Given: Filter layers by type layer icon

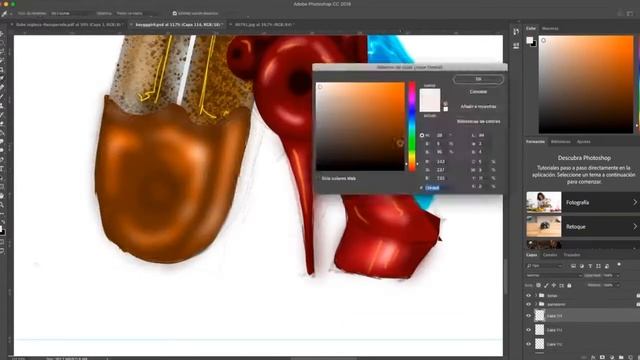Looking at the screenshot, I should (590, 266).
